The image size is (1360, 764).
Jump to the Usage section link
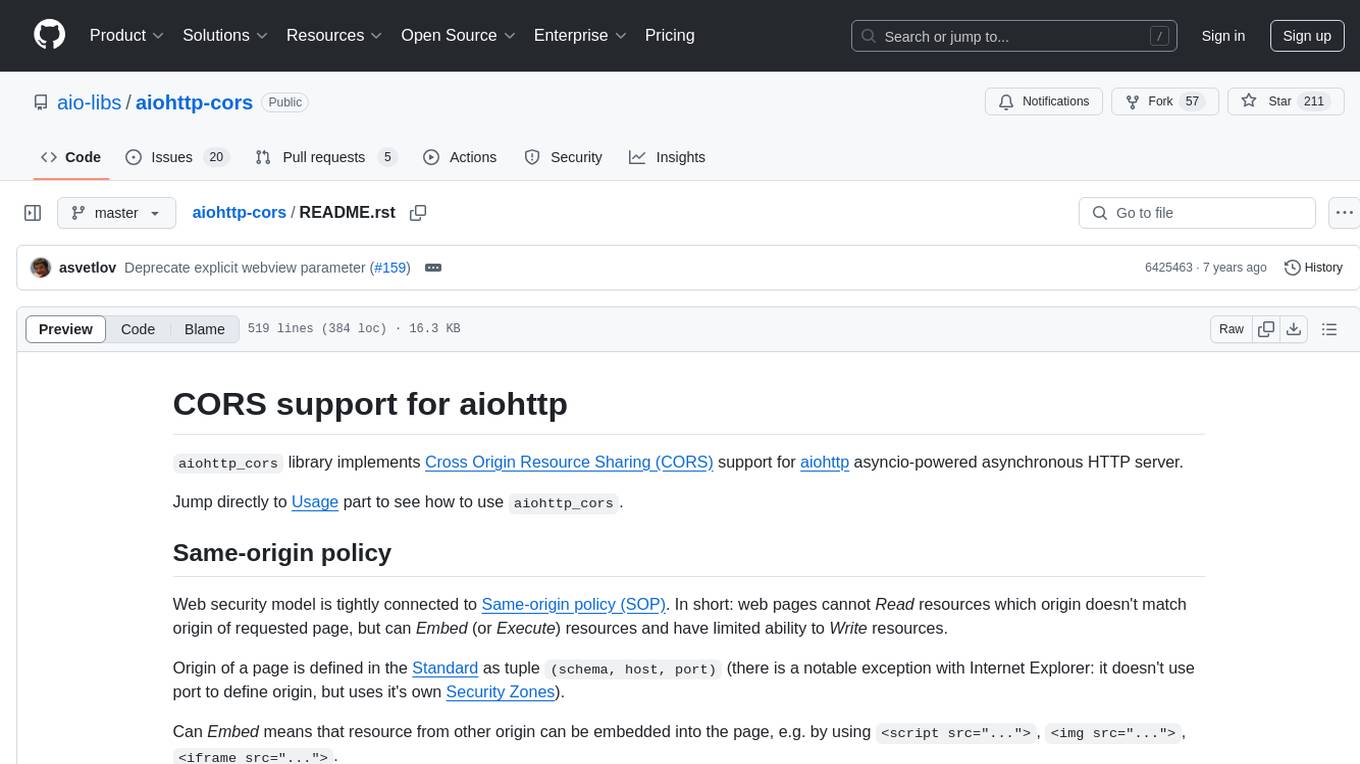click(315, 501)
